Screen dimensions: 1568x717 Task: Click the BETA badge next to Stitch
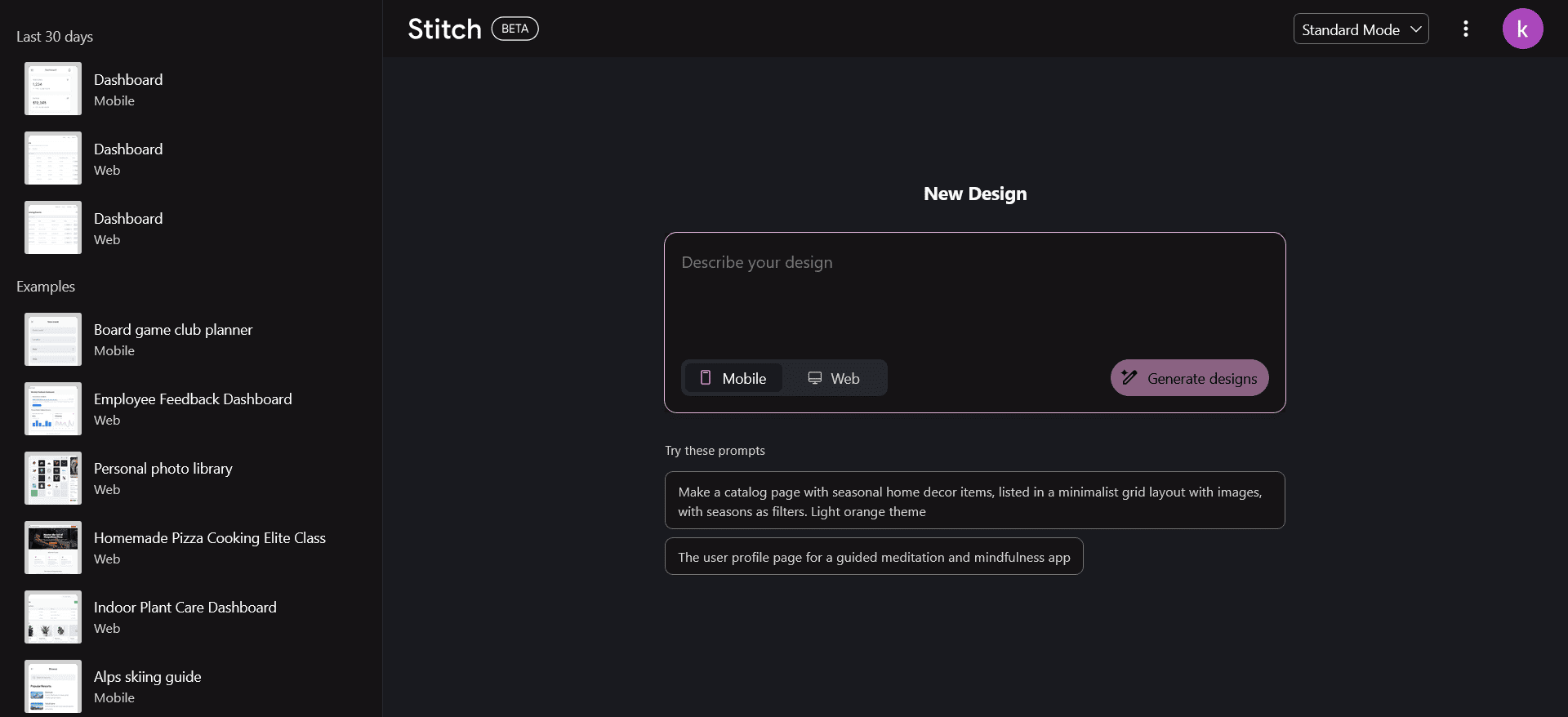514,29
